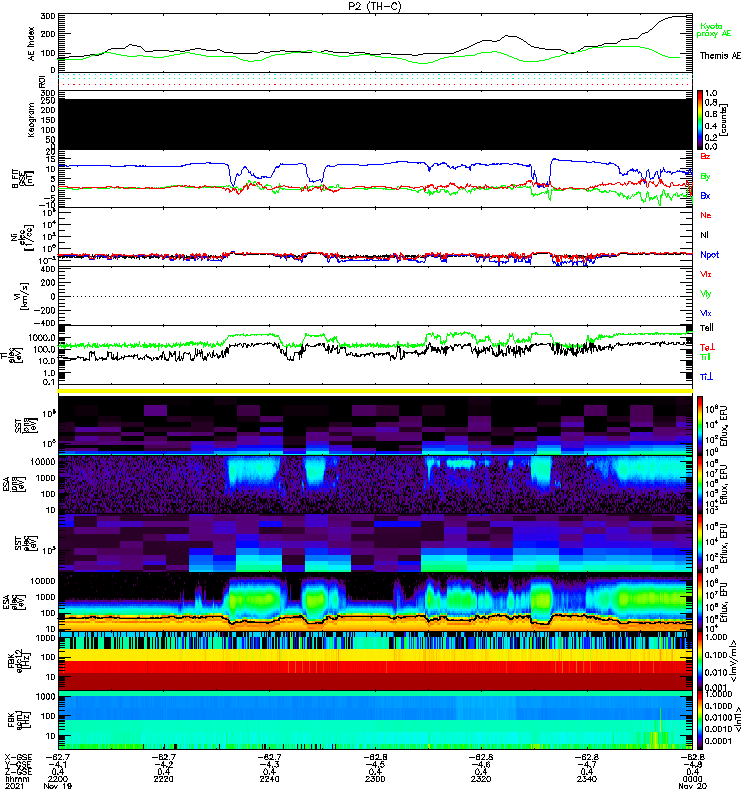Click the 2320 time tick label
This screenshot has height=800, width=750.
coord(481,780)
